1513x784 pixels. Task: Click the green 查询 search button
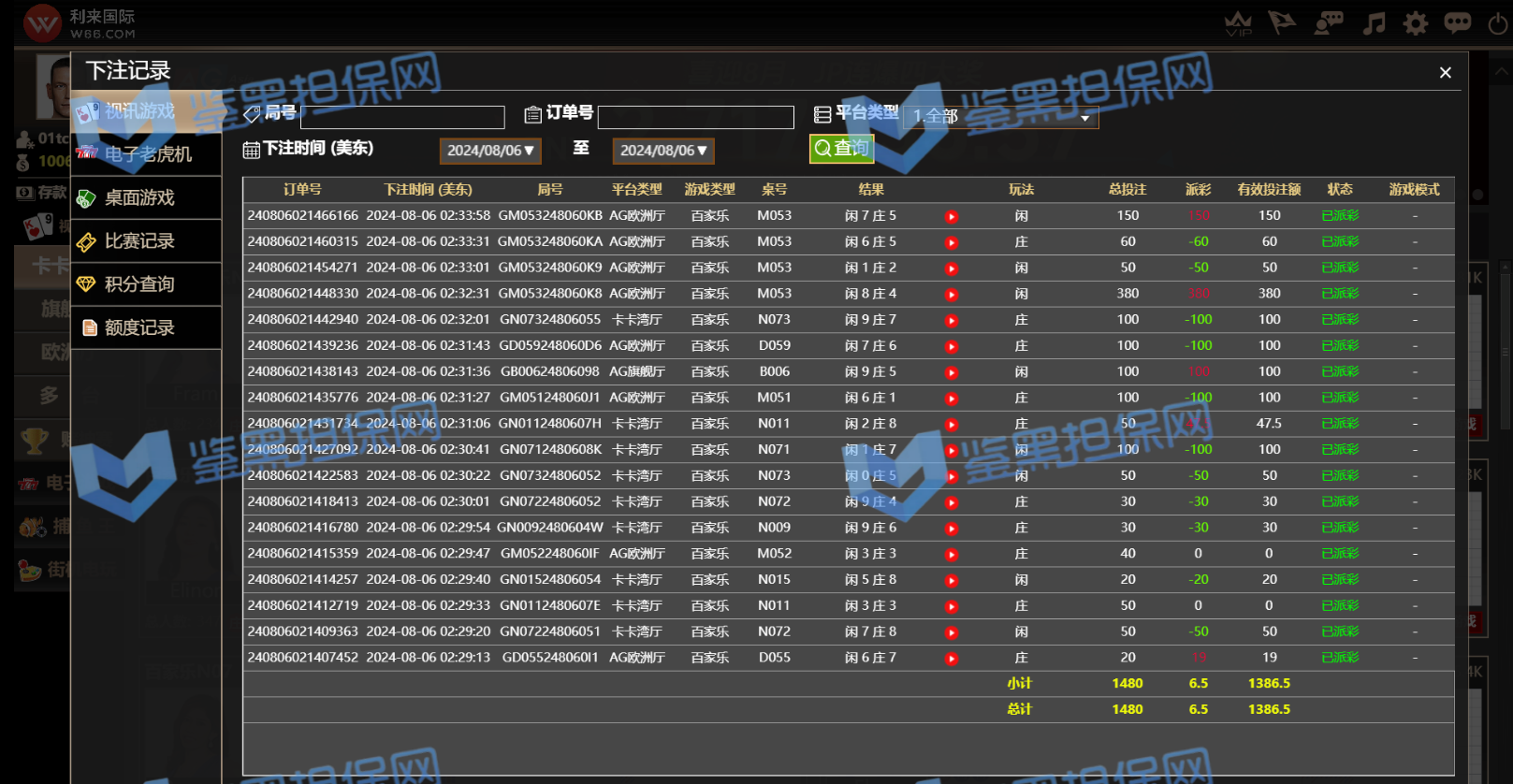click(x=841, y=148)
